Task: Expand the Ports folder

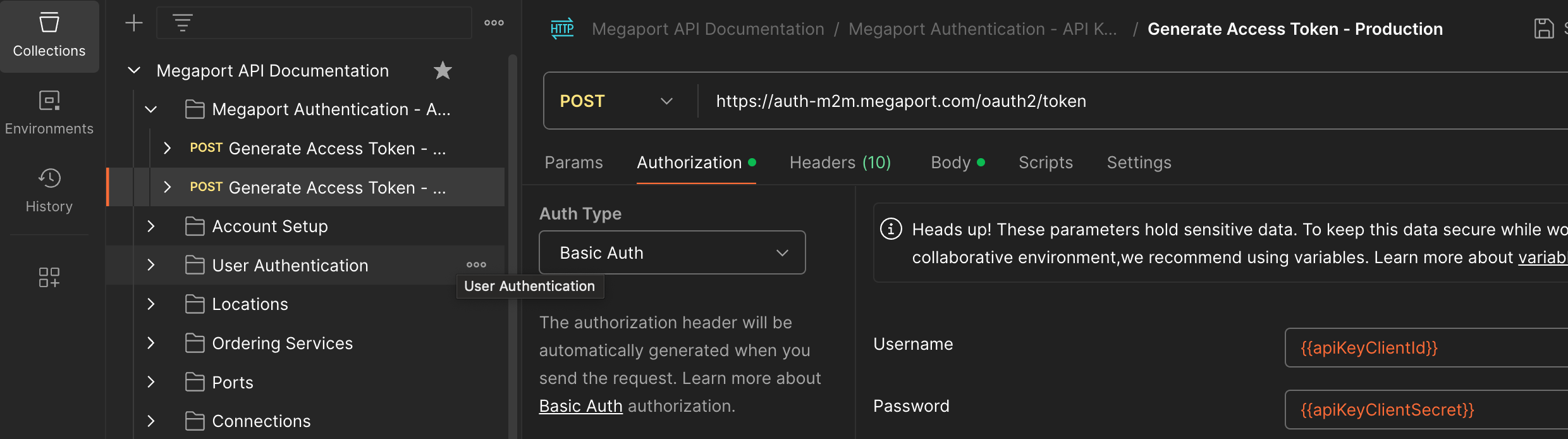Action: point(151,382)
